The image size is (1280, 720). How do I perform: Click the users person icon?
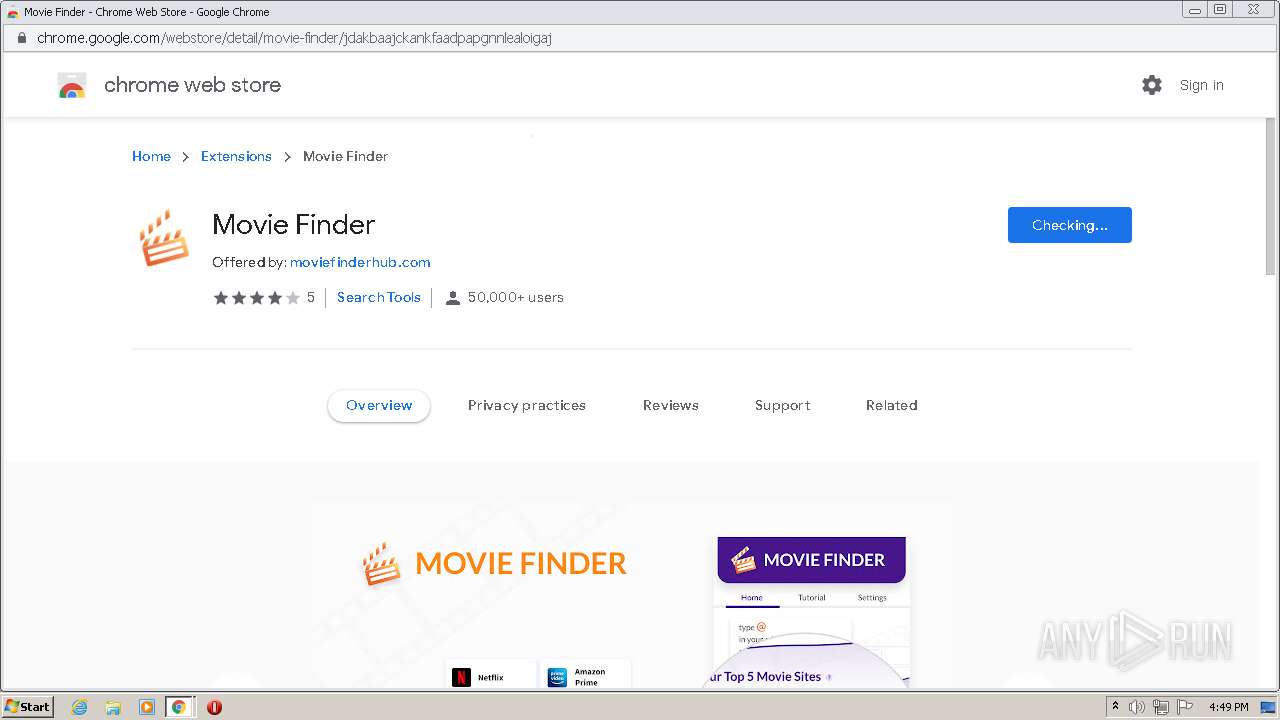(453, 298)
